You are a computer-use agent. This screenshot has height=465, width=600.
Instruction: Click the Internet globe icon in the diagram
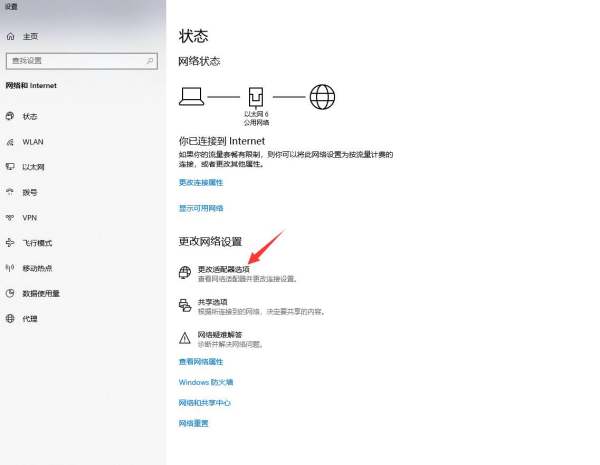tap(322, 97)
